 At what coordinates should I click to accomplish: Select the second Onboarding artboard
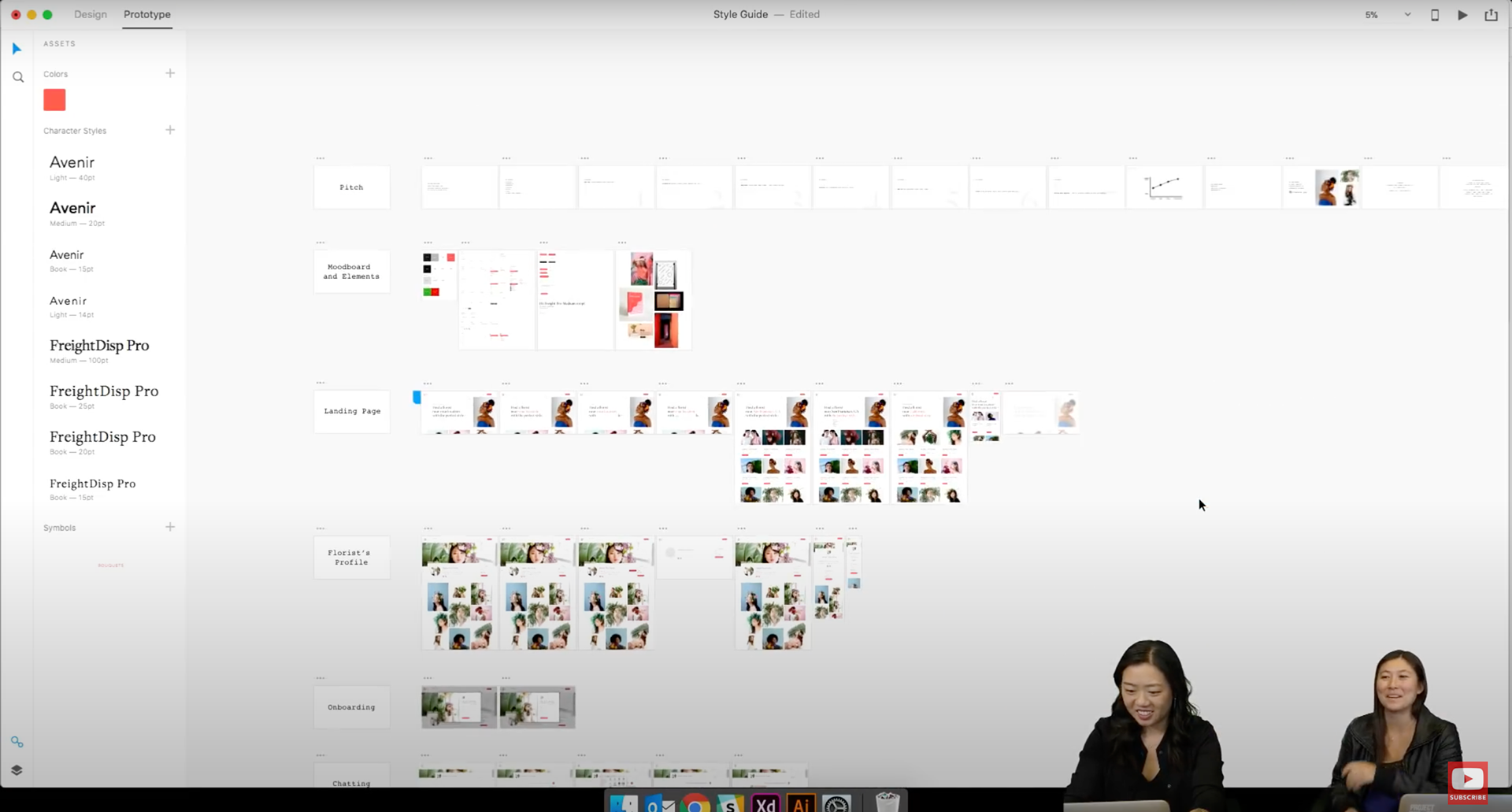click(537, 707)
